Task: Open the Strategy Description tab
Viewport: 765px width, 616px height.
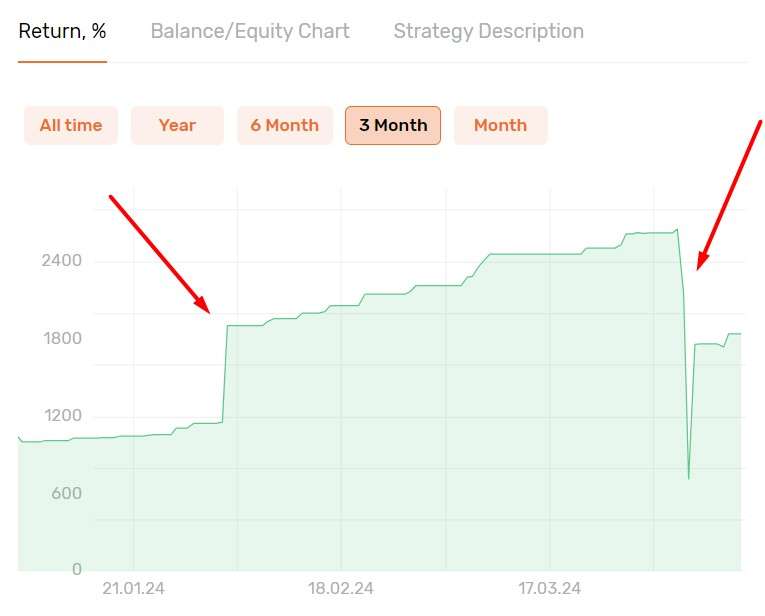Action: click(488, 31)
